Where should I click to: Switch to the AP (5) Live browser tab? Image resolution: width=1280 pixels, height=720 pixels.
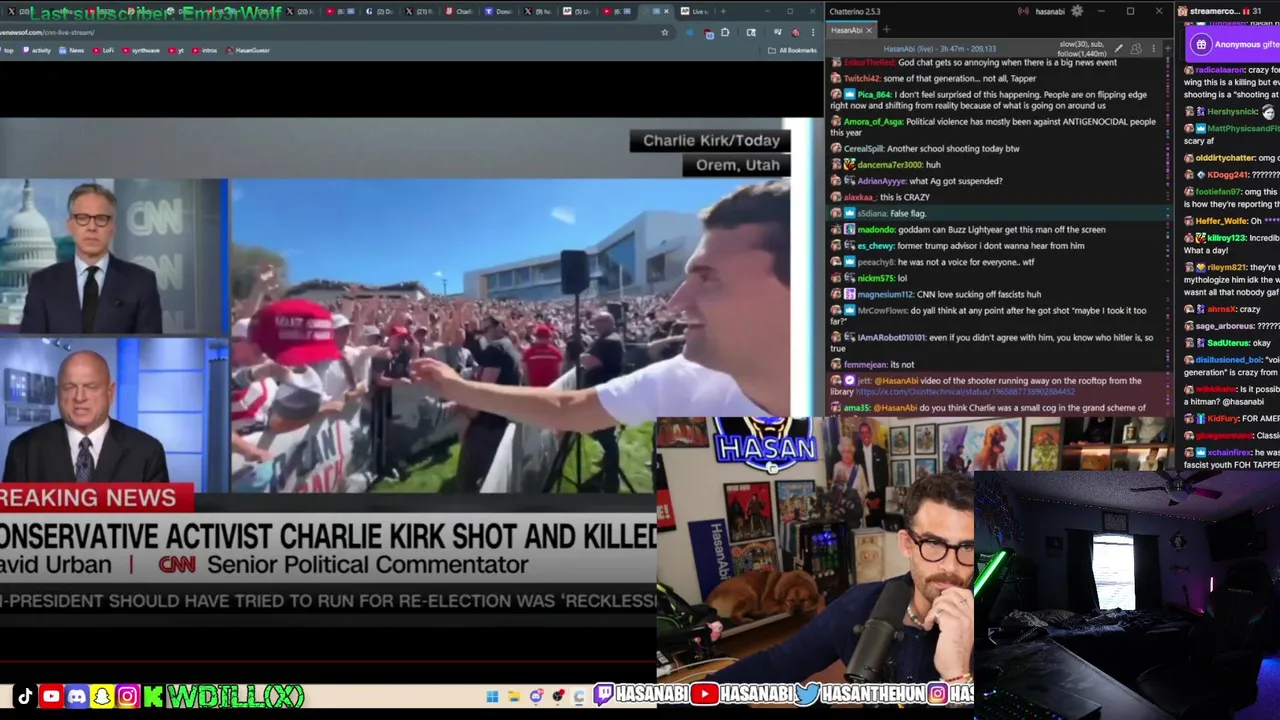pos(578,11)
